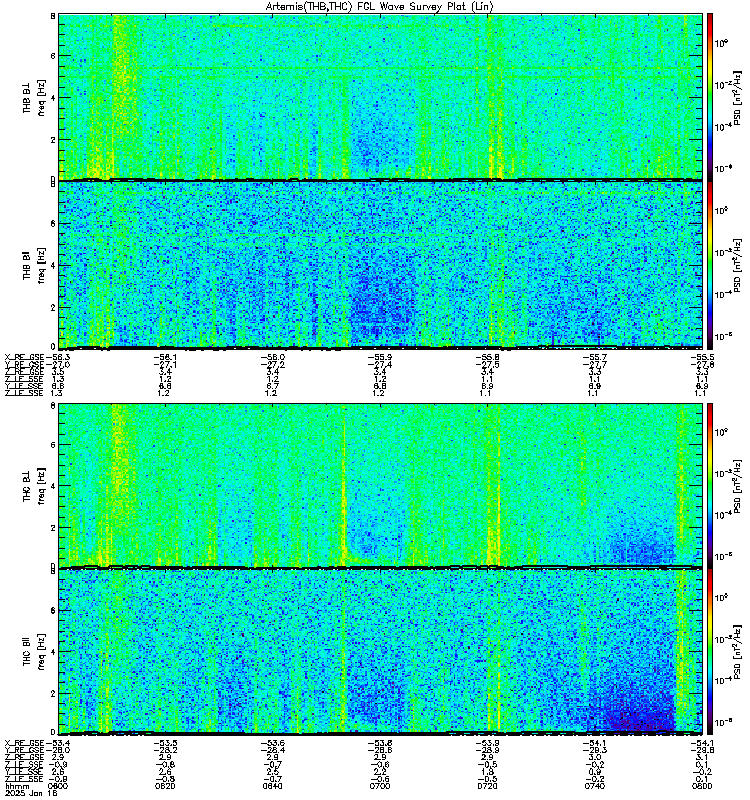This screenshot has width=750, height=800.
Task: Click the '0600' time tick label
Action: coord(58,786)
